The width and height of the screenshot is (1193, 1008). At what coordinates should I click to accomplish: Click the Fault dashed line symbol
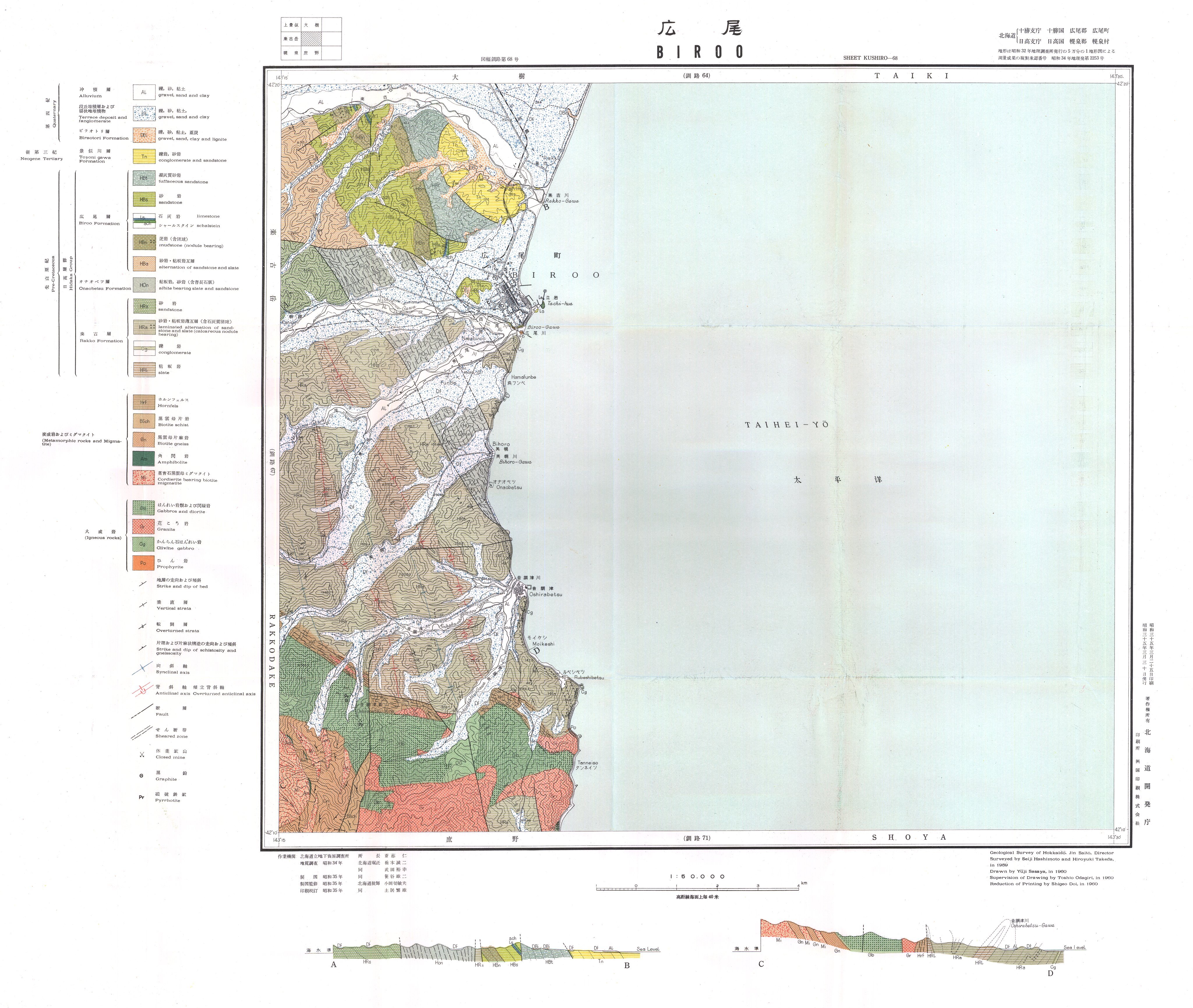coord(142,711)
